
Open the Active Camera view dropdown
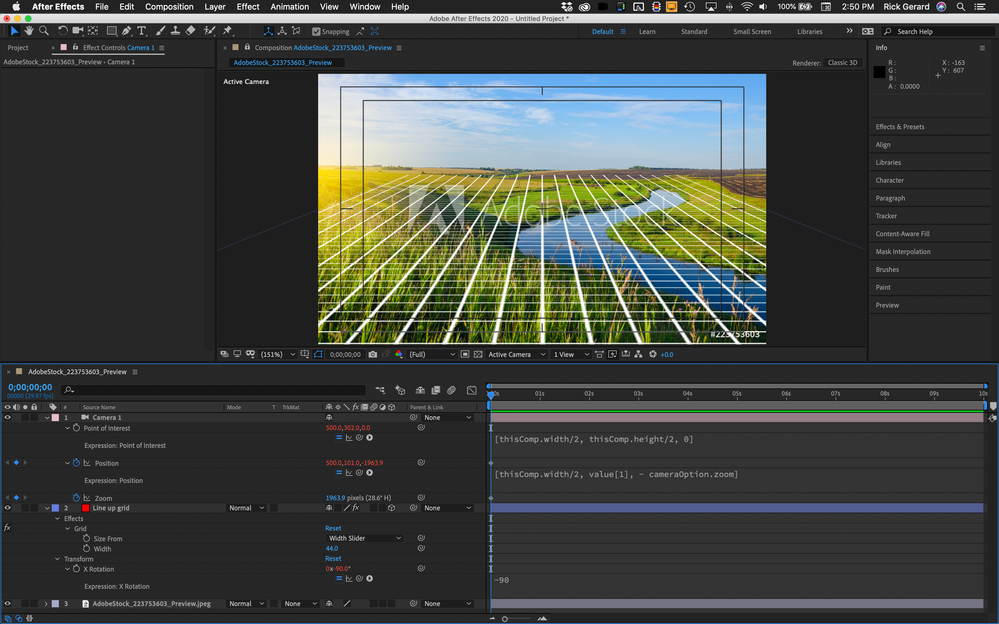(516, 354)
